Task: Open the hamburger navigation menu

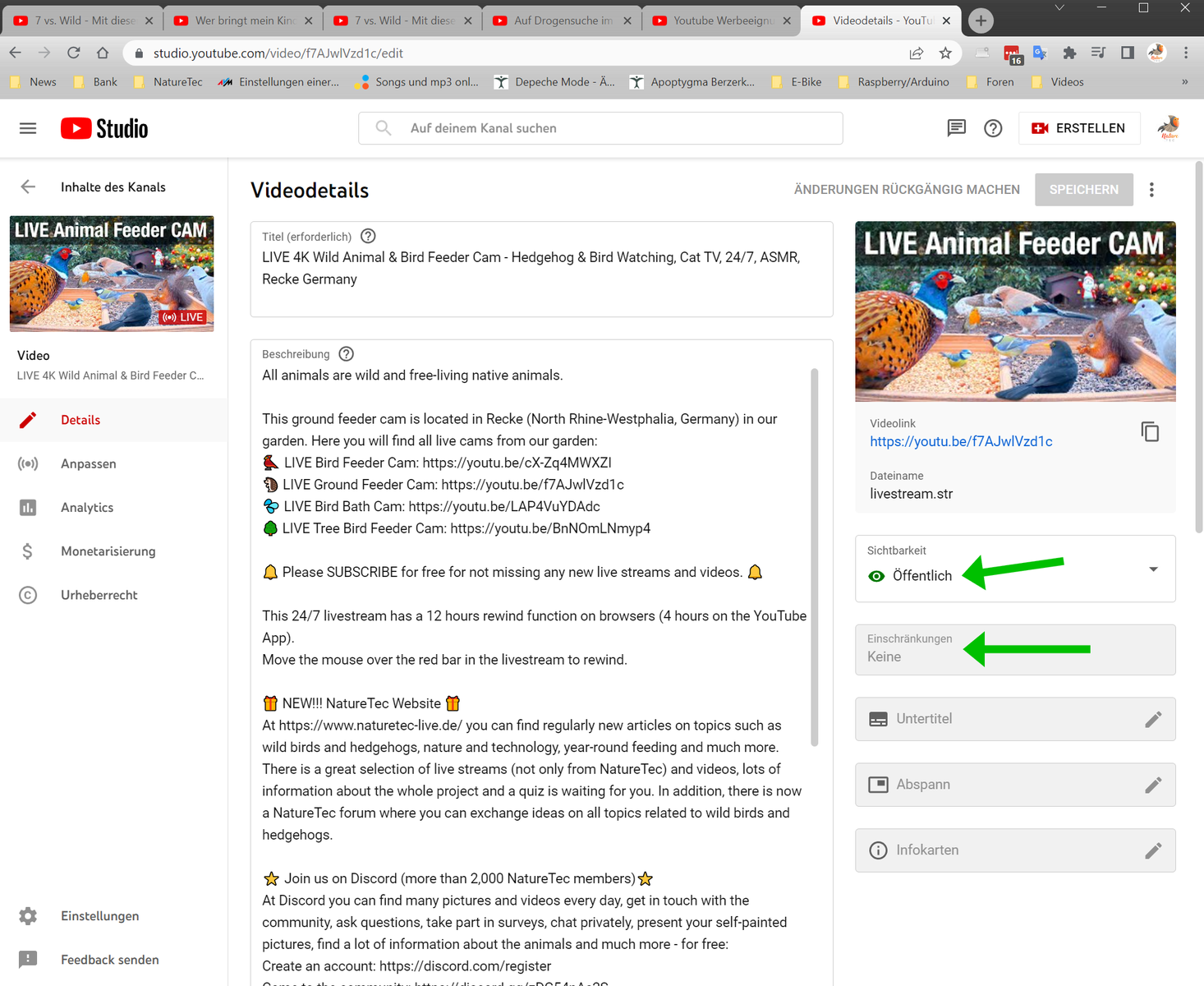Action: [x=28, y=128]
